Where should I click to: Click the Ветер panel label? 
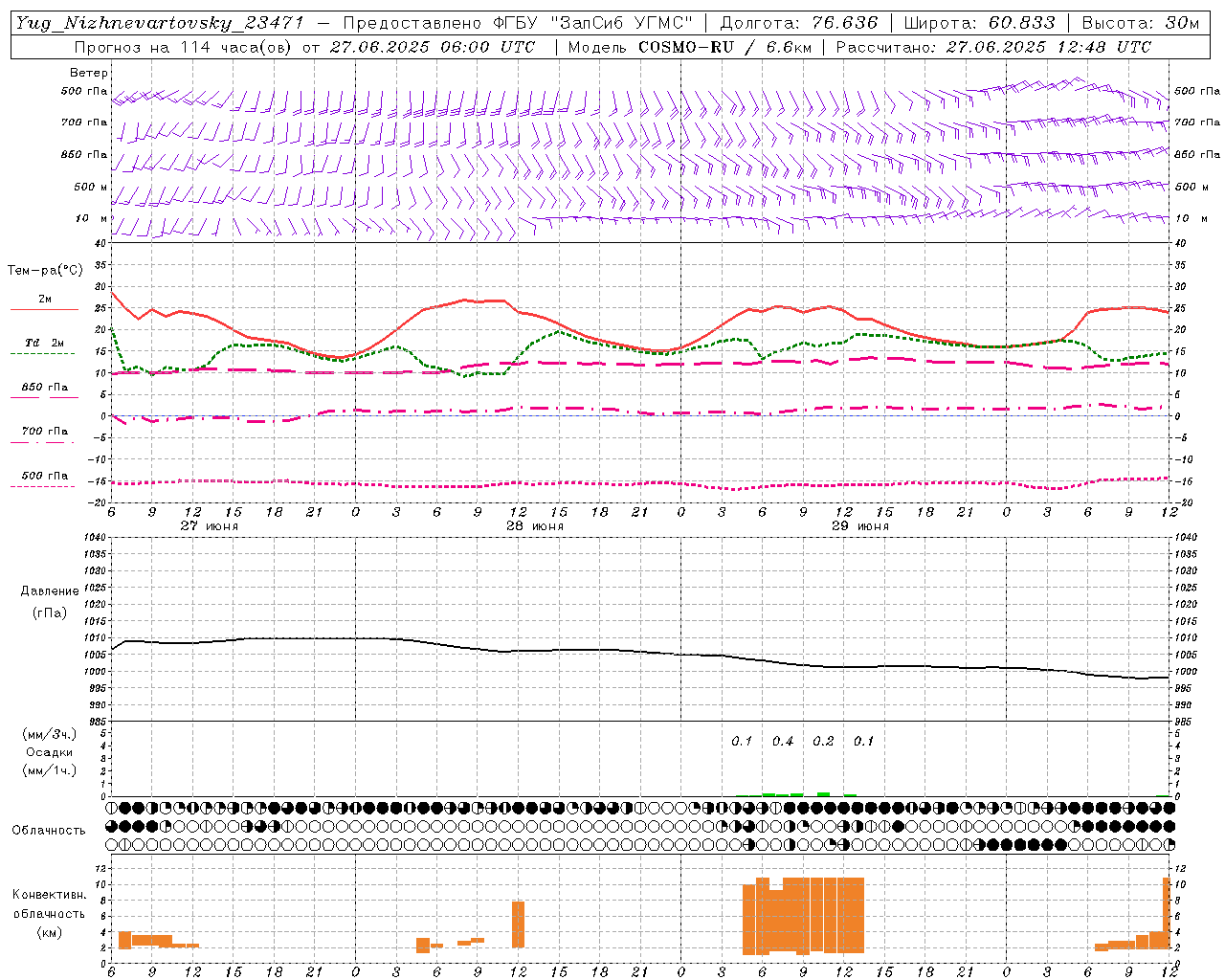[89, 73]
